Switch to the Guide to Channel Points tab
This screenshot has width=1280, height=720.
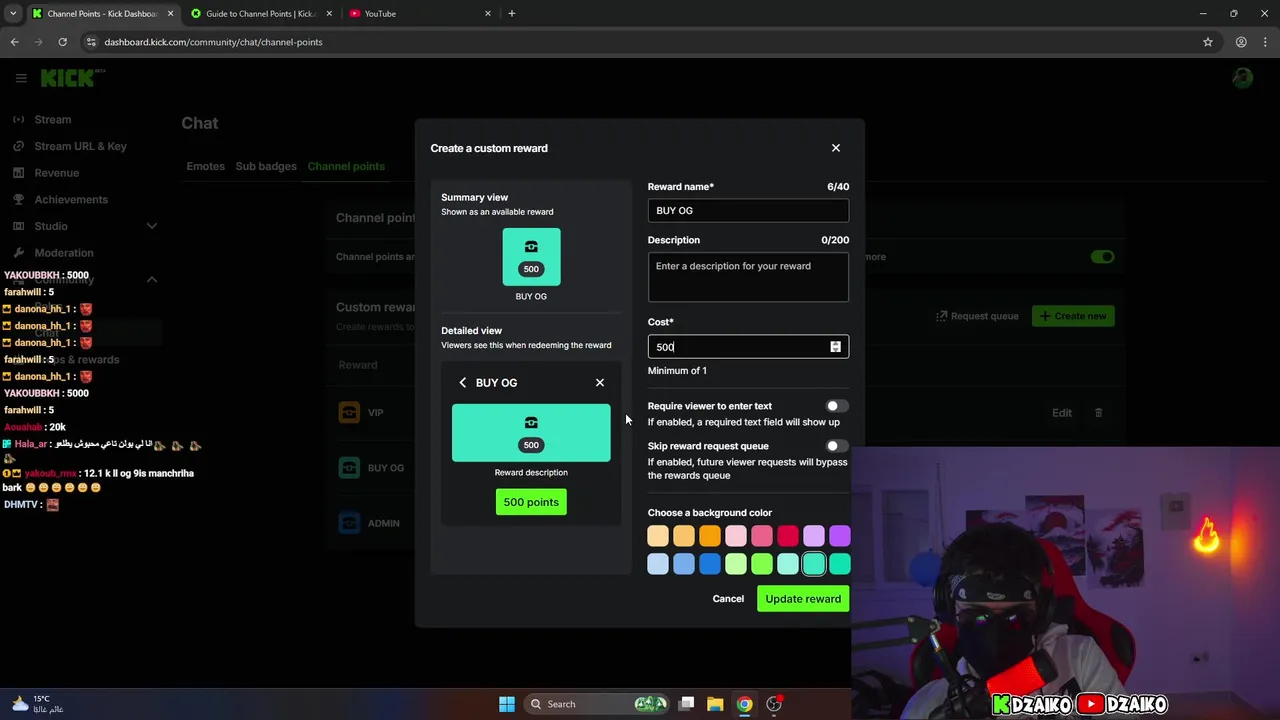[x=262, y=14]
